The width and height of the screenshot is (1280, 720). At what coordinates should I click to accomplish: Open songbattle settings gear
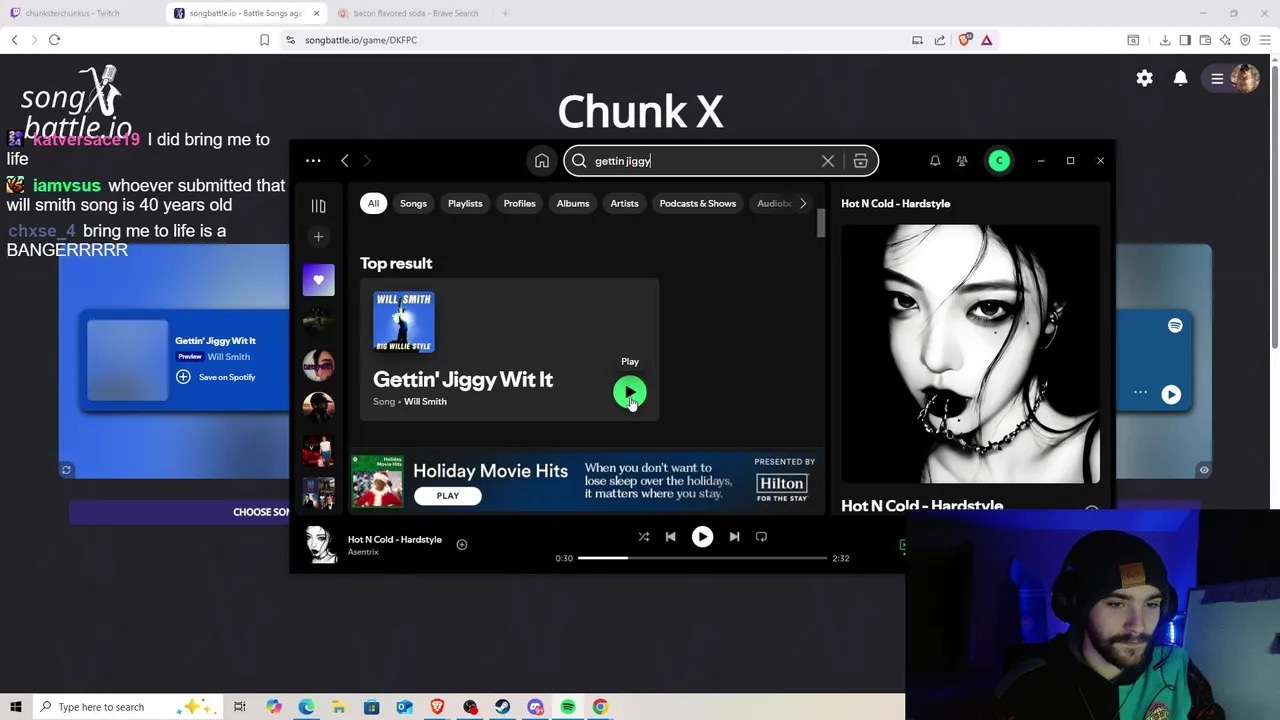click(x=1144, y=78)
